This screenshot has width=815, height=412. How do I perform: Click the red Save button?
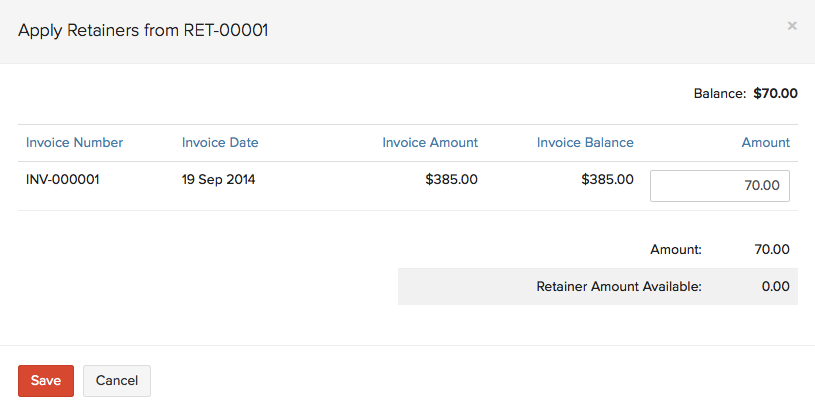point(46,380)
